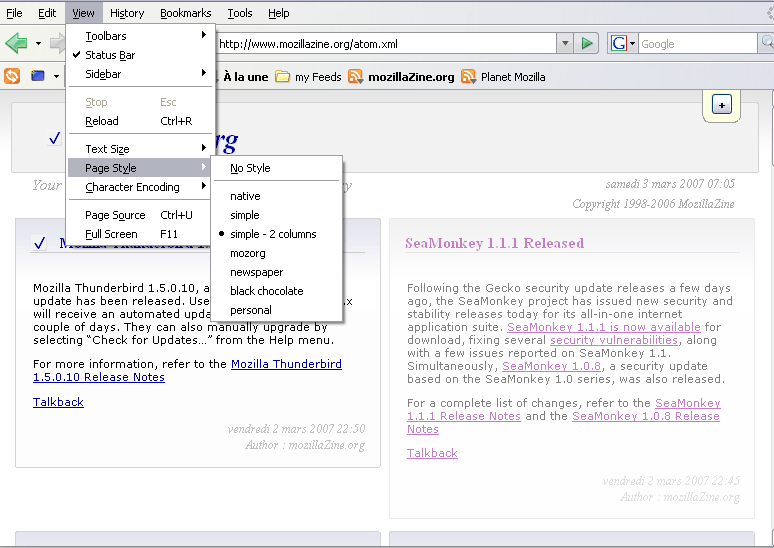Click the green Go button beside the URL bar

[x=586, y=43]
